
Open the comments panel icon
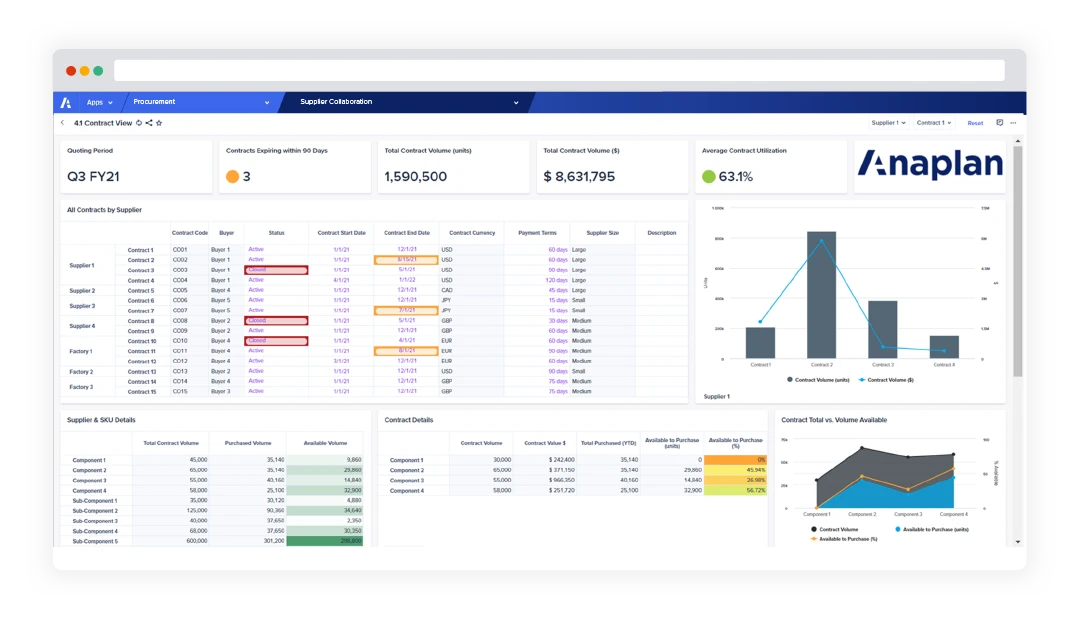(x=1000, y=123)
